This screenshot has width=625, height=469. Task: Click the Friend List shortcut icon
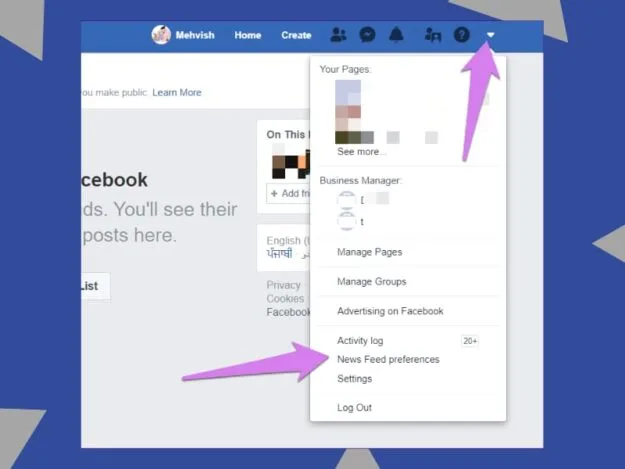coord(432,35)
